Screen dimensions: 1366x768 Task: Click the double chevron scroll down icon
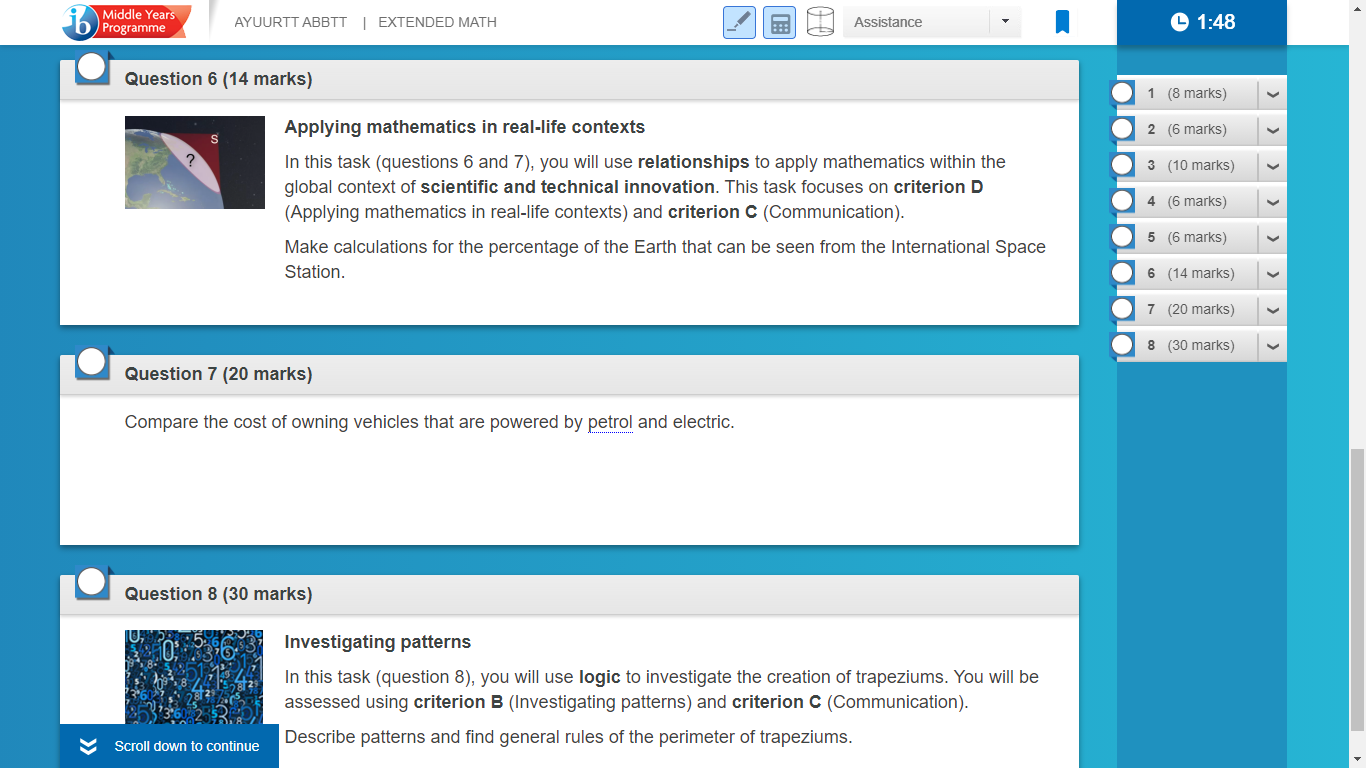[x=88, y=746]
